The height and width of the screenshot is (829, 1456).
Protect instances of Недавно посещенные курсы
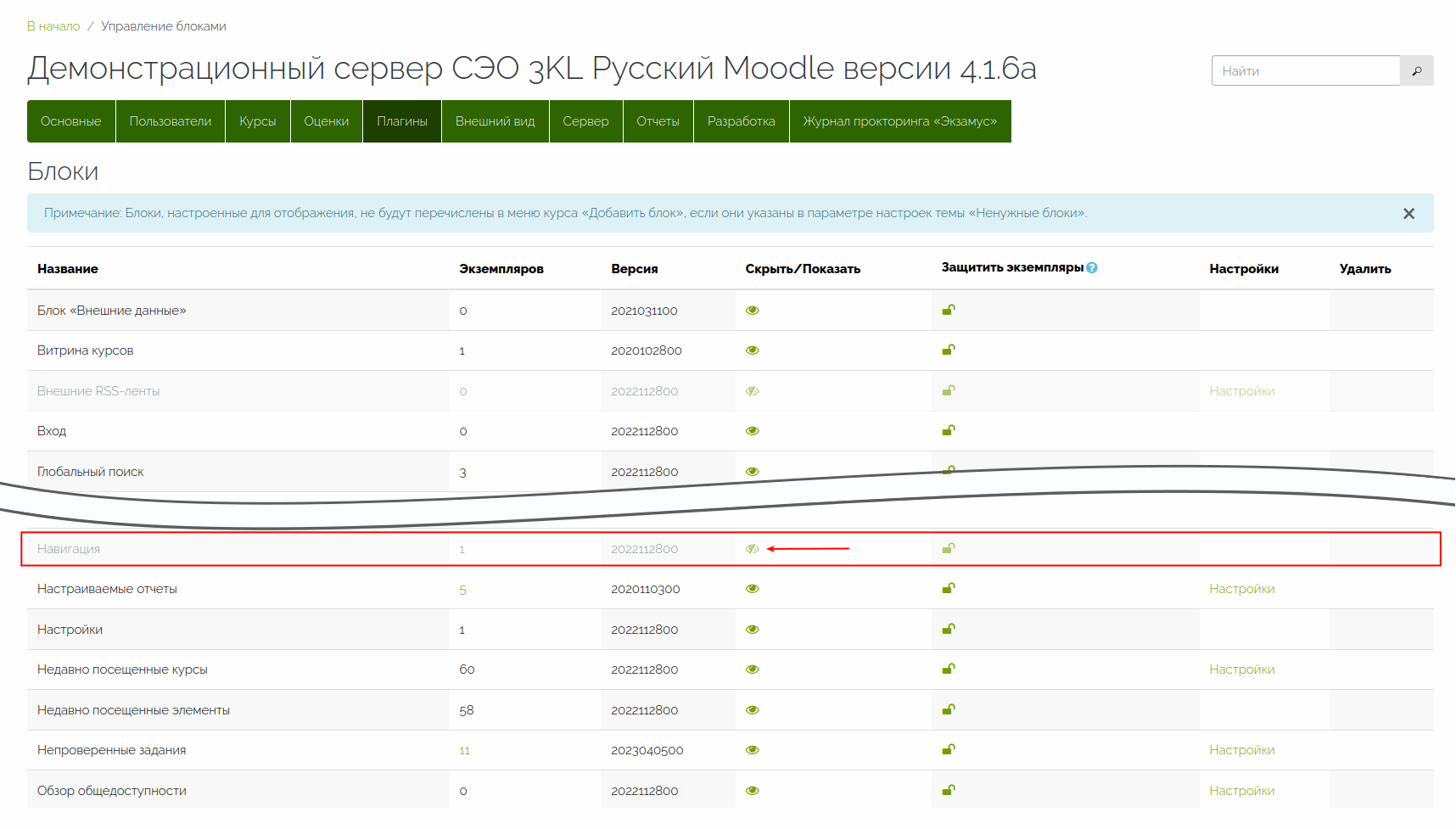[949, 669]
